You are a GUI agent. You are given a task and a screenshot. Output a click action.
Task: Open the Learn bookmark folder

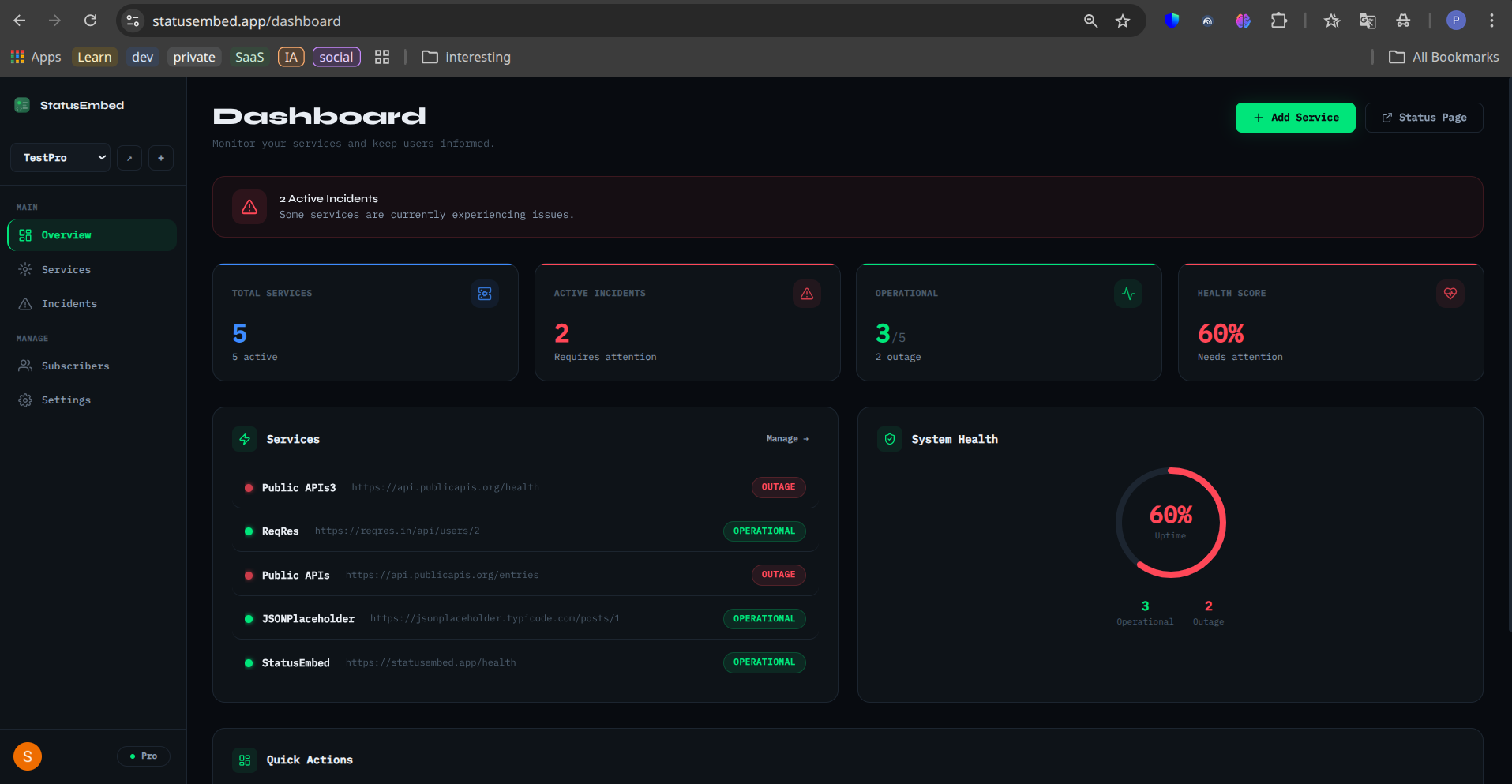point(95,57)
